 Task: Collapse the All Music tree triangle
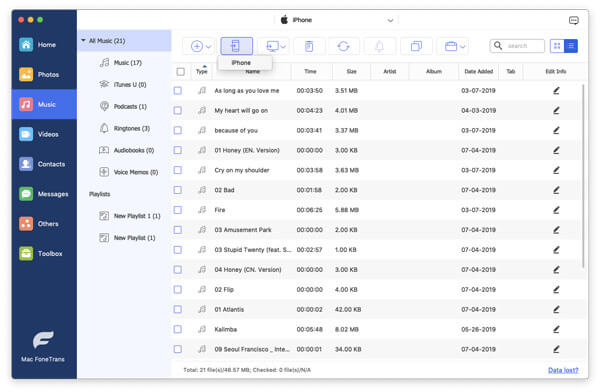(x=83, y=41)
